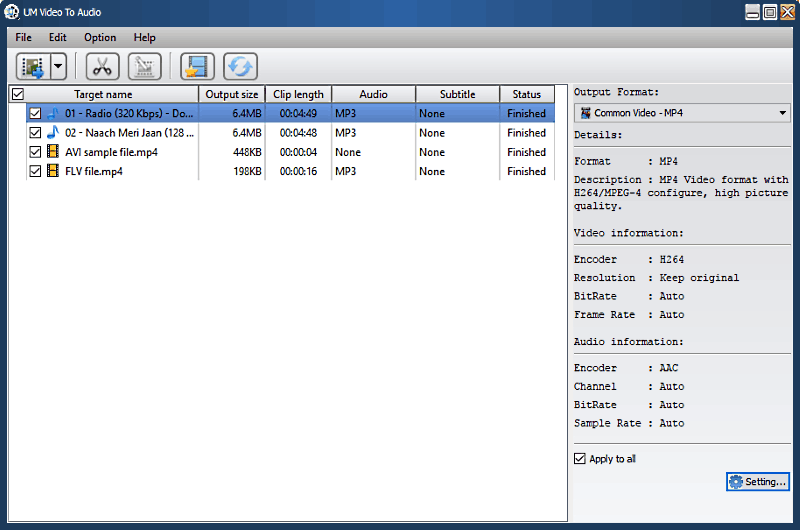The height and width of the screenshot is (530, 800).
Task: Click the 00:00:04 clip length cell
Action: click(x=298, y=152)
